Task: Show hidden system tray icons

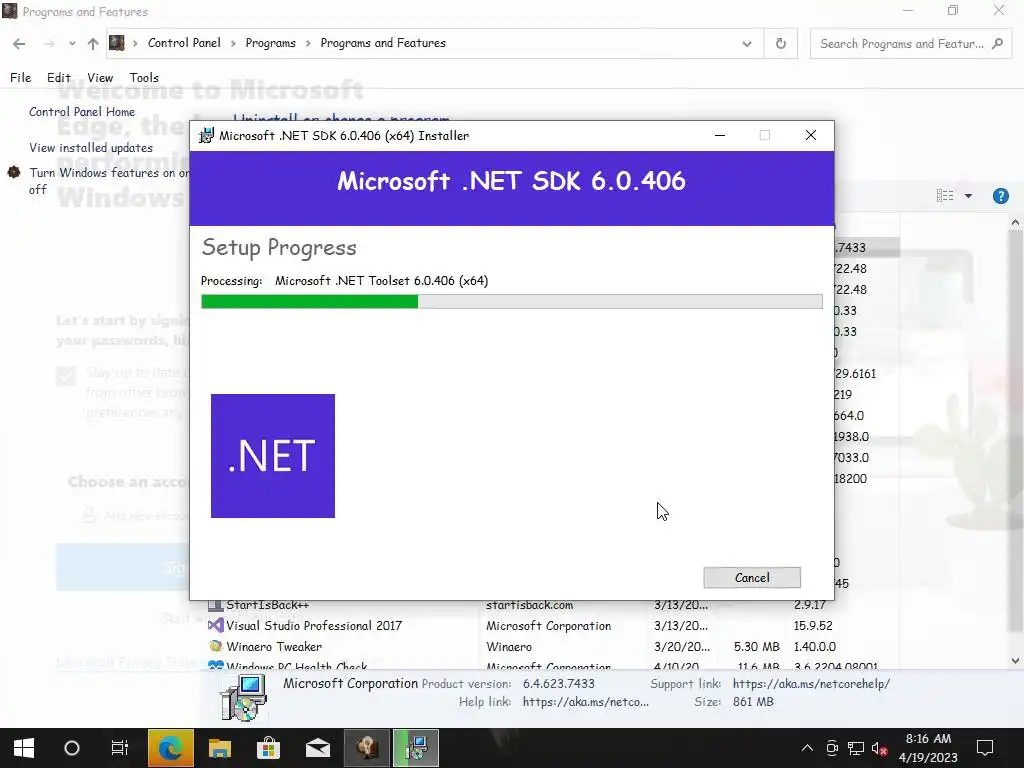Action: pos(807,748)
